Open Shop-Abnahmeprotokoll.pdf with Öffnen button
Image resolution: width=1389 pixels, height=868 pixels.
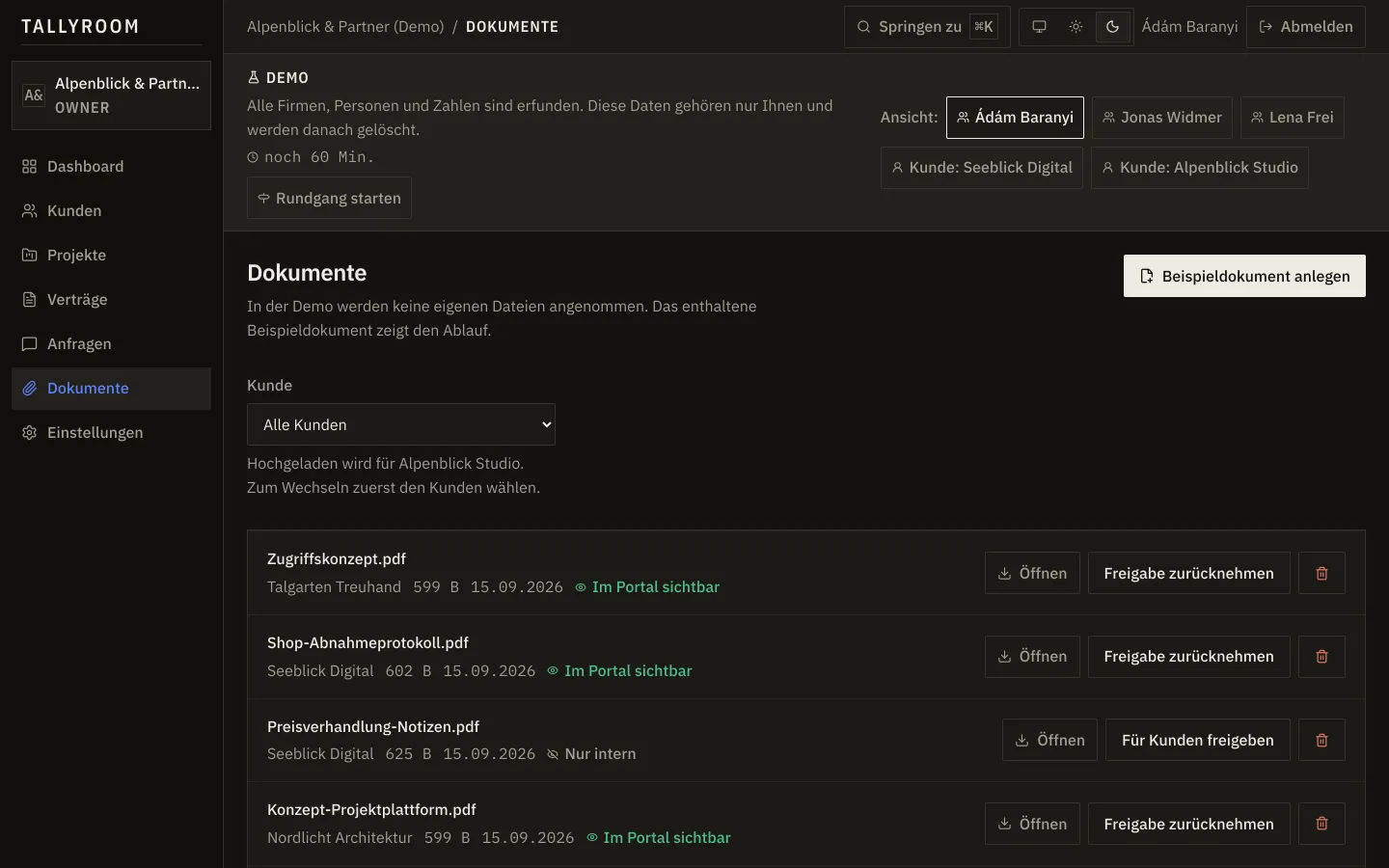click(x=1032, y=657)
